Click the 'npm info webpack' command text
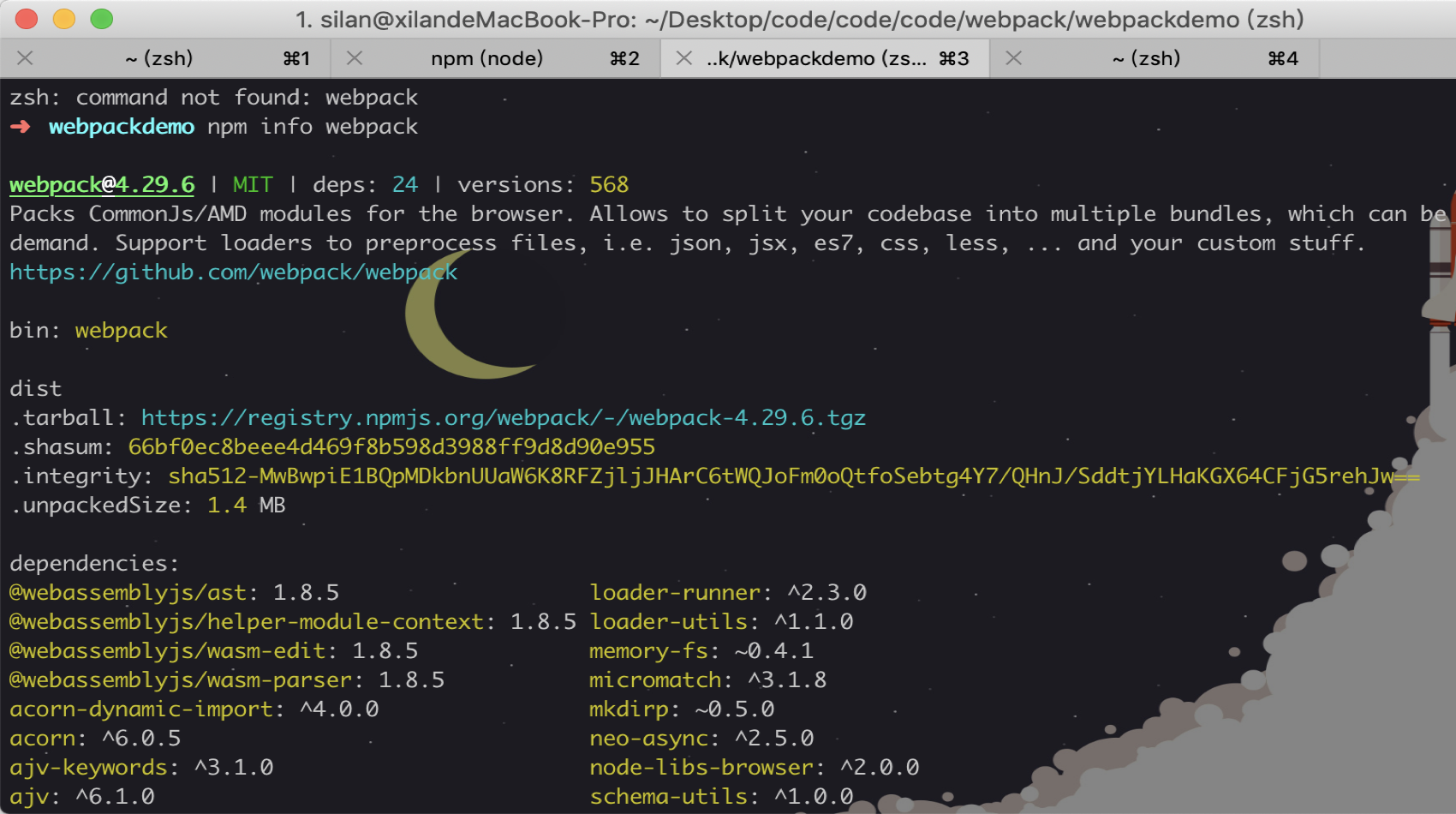The height and width of the screenshot is (814, 1456). (x=313, y=127)
